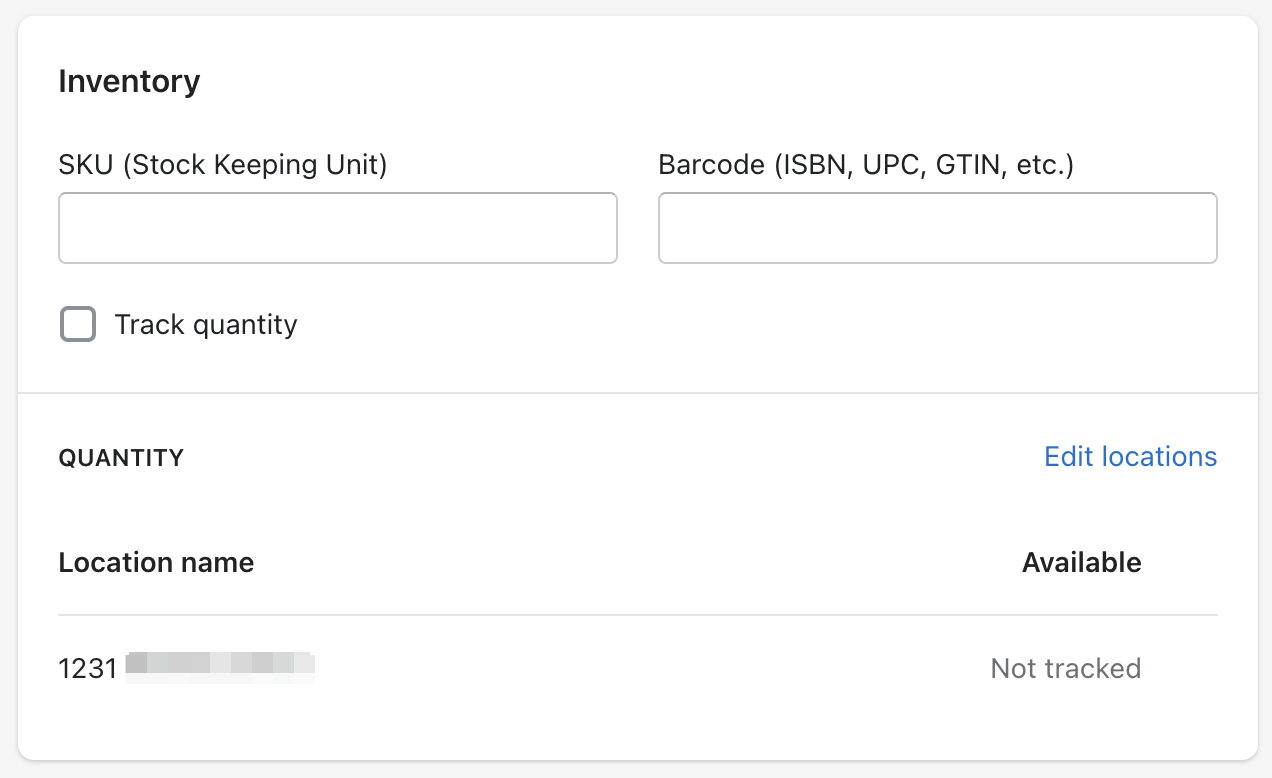Click the '1231' number in the location row
The height and width of the screenshot is (778, 1272).
(x=88, y=668)
